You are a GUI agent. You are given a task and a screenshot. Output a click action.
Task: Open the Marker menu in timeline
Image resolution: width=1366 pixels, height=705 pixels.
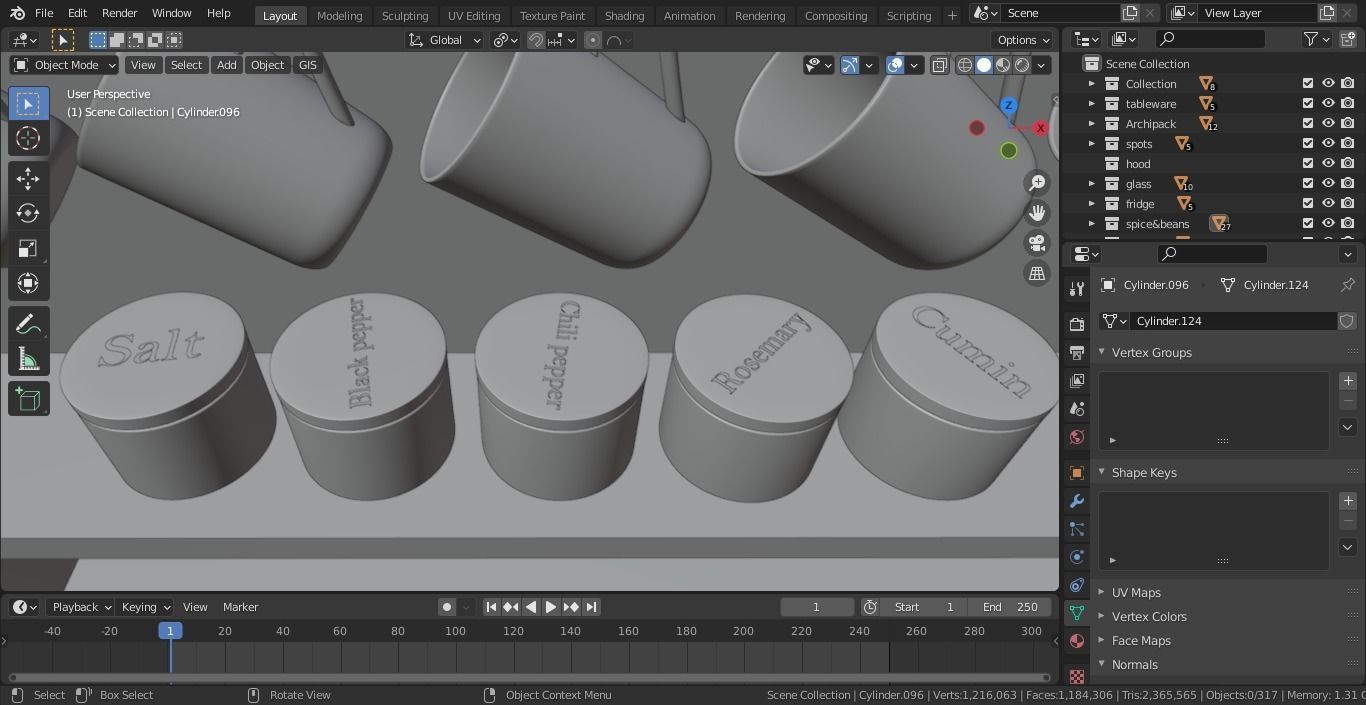[240, 607]
